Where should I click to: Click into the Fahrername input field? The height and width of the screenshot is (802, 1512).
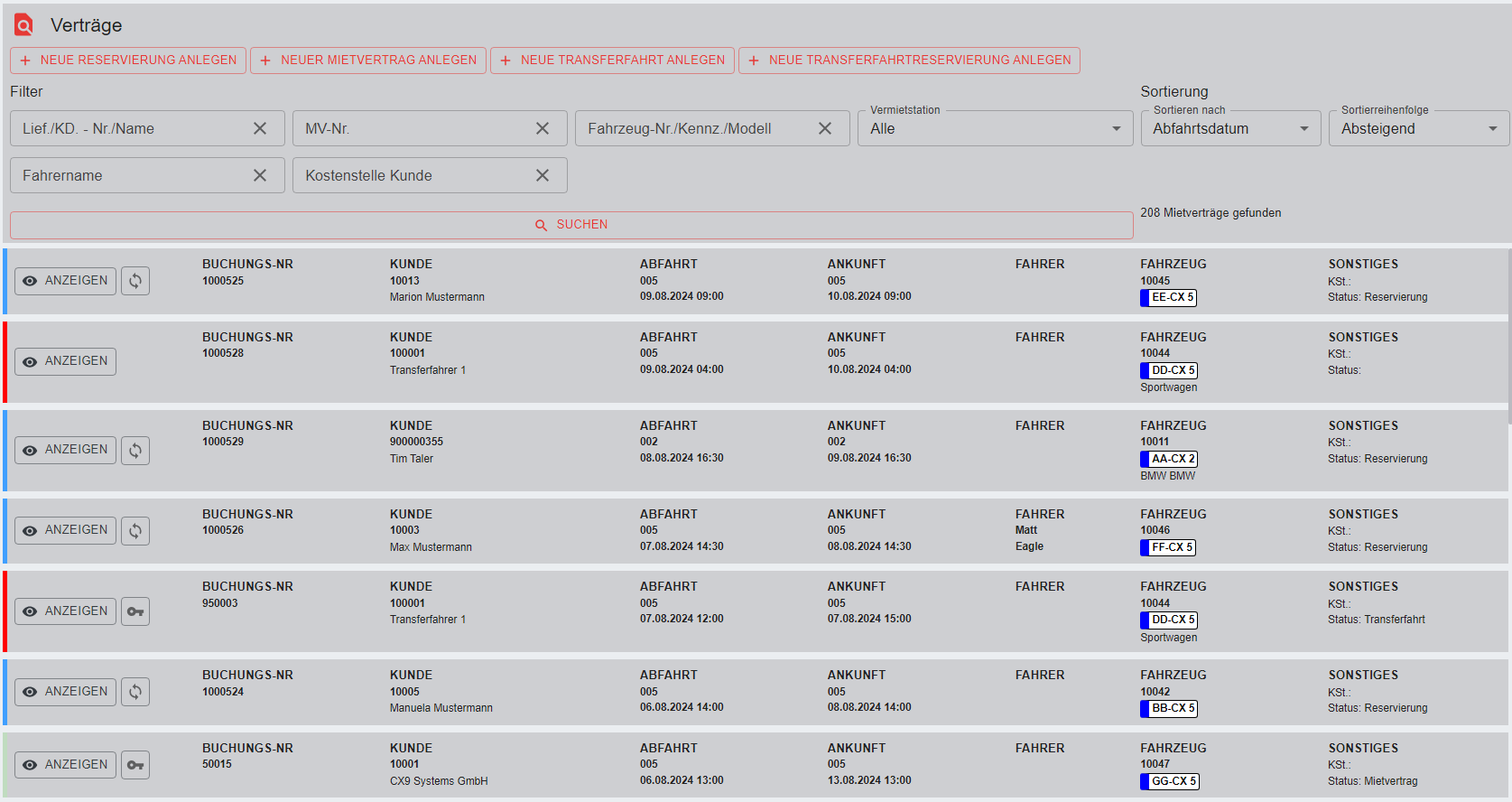131,175
